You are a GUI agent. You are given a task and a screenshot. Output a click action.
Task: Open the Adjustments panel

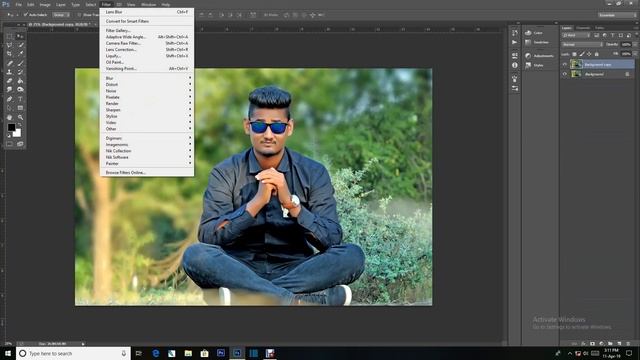[x=539, y=56]
